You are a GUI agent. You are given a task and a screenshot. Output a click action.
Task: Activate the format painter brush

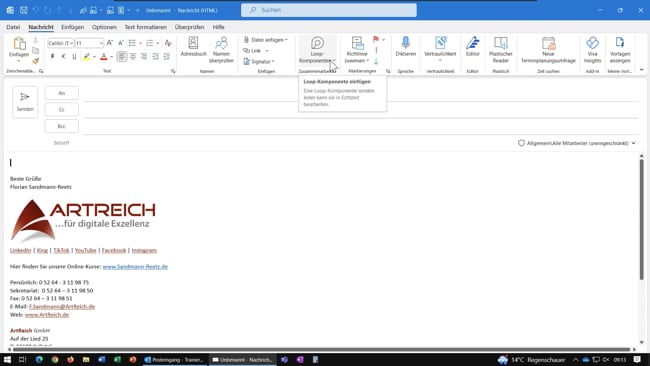pyautogui.click(x=36, y=61)
